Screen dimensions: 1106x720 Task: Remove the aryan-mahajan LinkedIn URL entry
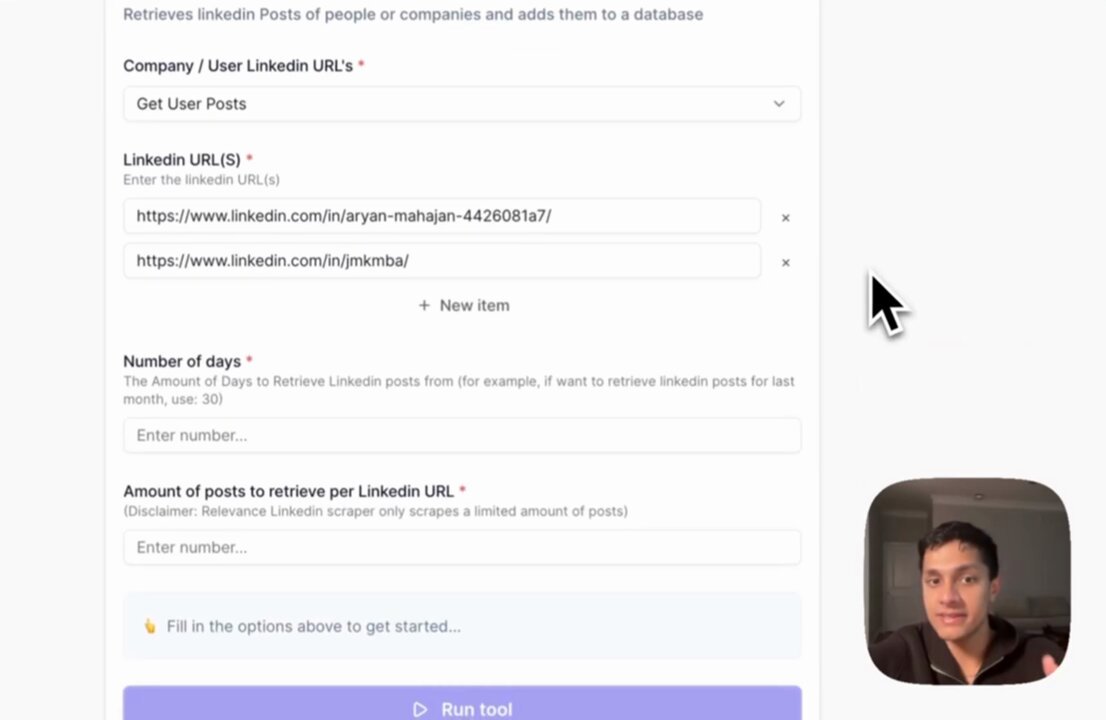[785, 218]
